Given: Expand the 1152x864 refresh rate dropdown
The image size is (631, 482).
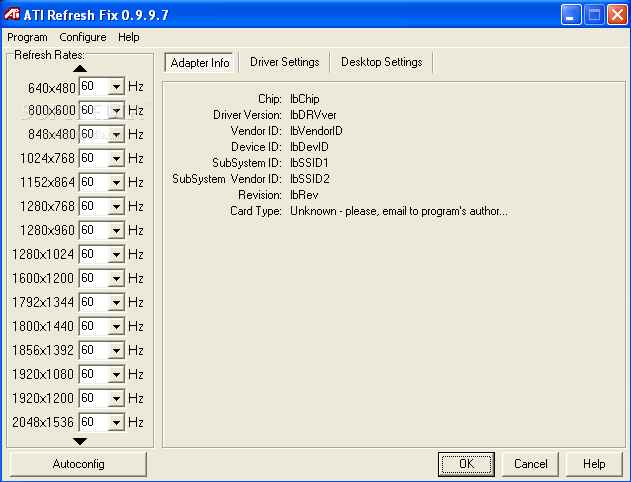Looking at the screenshot, I should [x=116, y=182].
